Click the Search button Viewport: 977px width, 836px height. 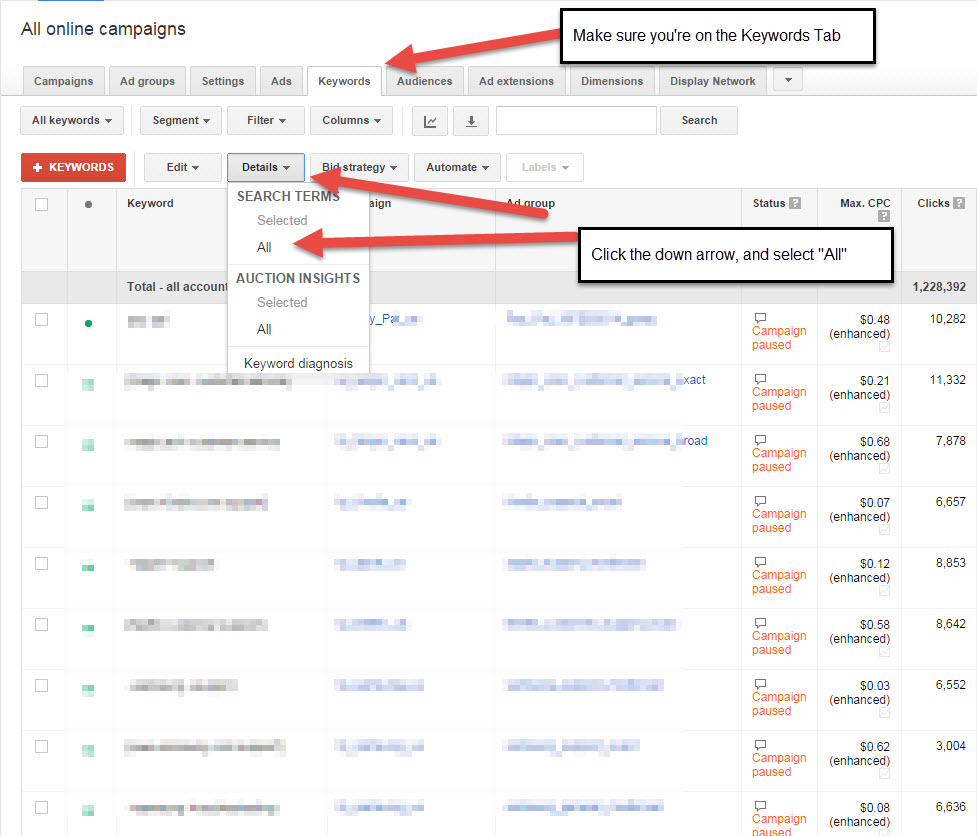[x=698, y=120]
